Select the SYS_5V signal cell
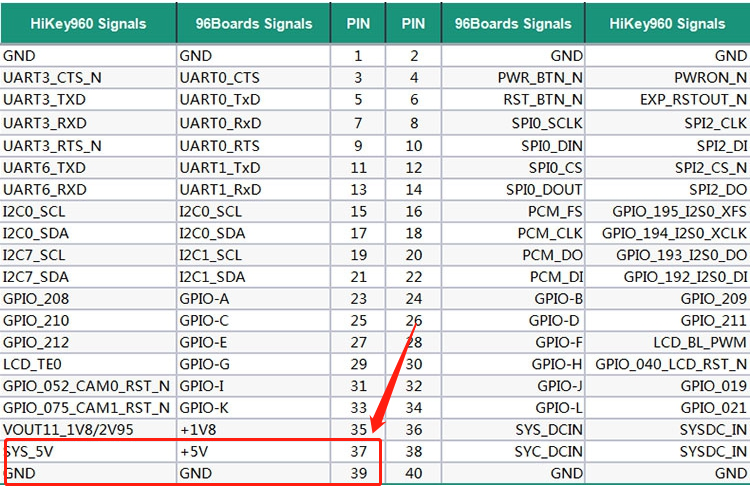This screenshot has width=752, height=490. [88, 451]
